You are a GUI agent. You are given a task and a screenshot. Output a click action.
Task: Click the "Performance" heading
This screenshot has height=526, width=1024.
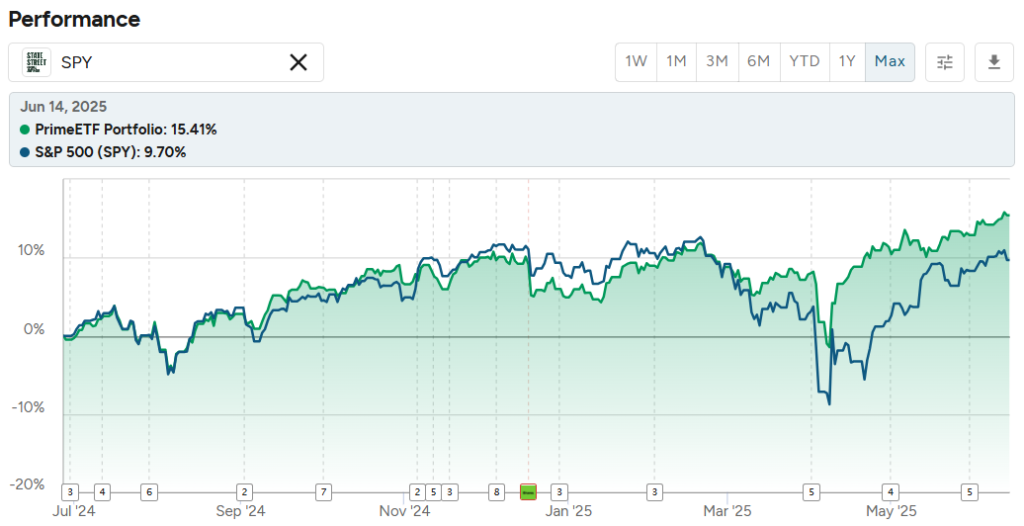point(74,19)
